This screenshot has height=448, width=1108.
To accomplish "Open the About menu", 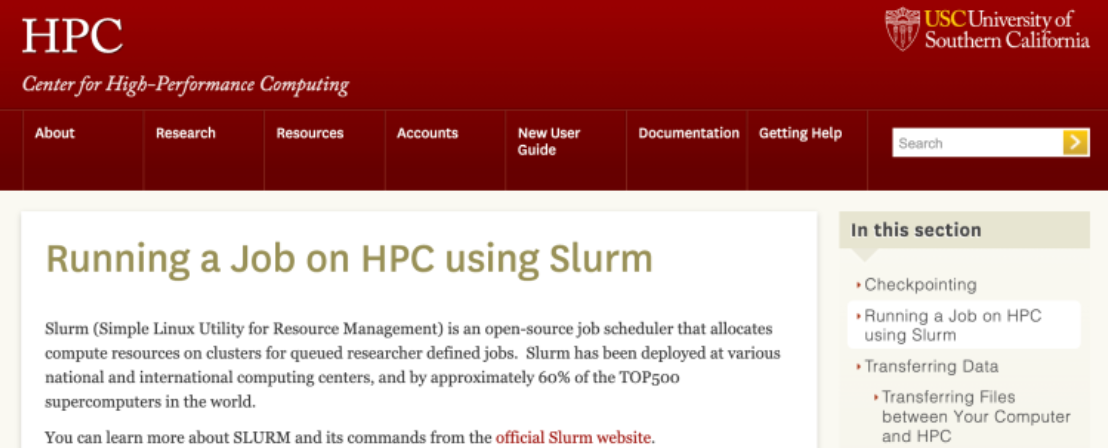I will coord(55,133).
